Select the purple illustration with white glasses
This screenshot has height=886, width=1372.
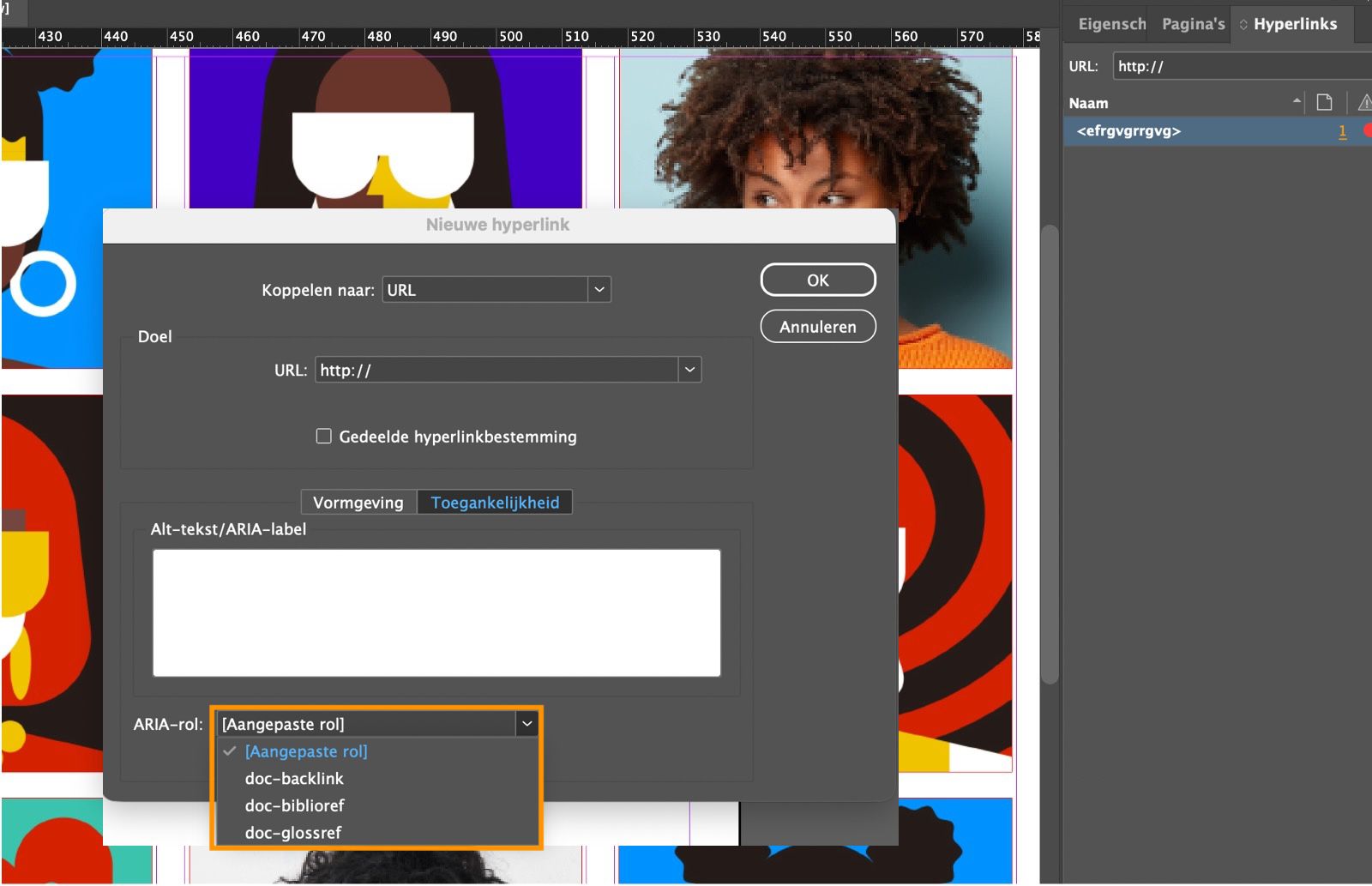pyautogui.click(x=385, y=129)
